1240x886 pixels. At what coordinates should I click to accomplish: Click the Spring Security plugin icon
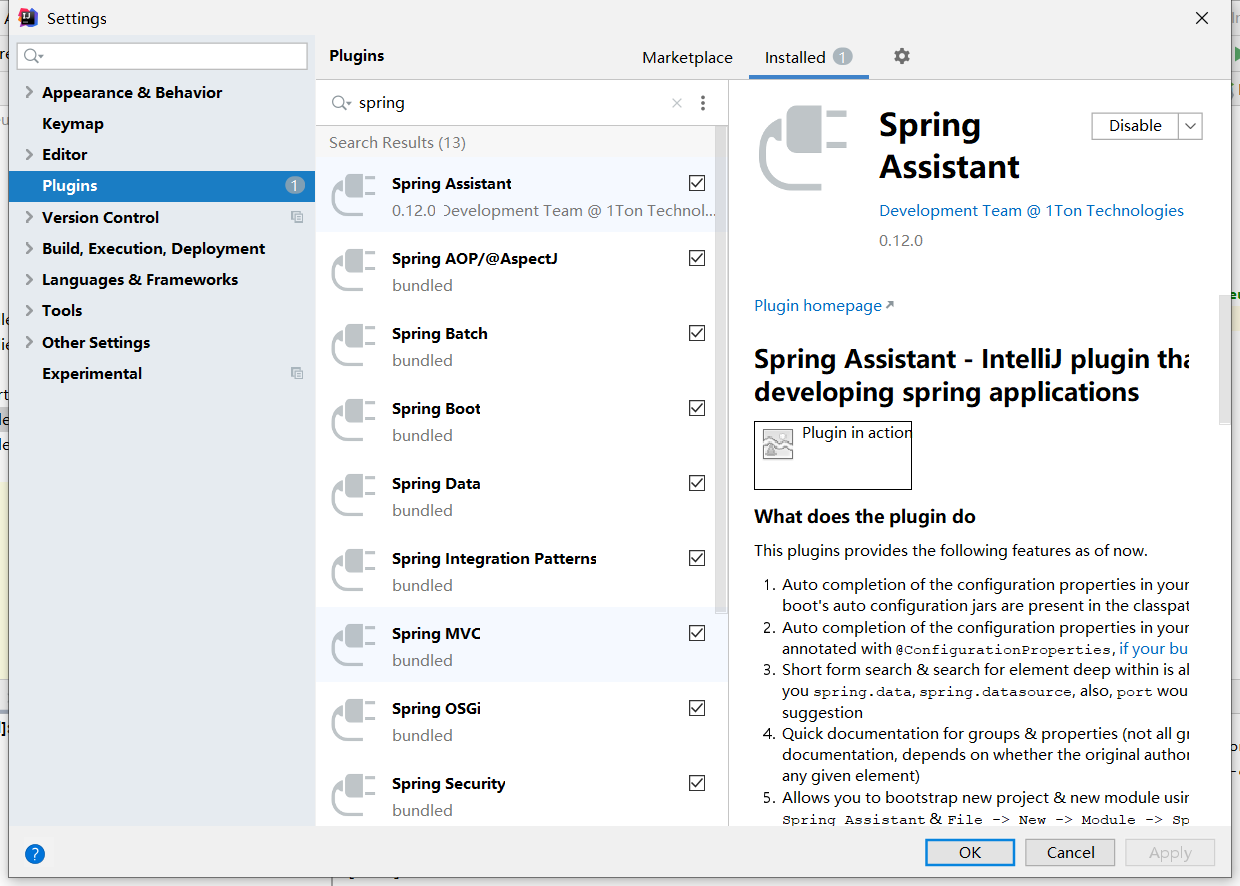point(353,795)
